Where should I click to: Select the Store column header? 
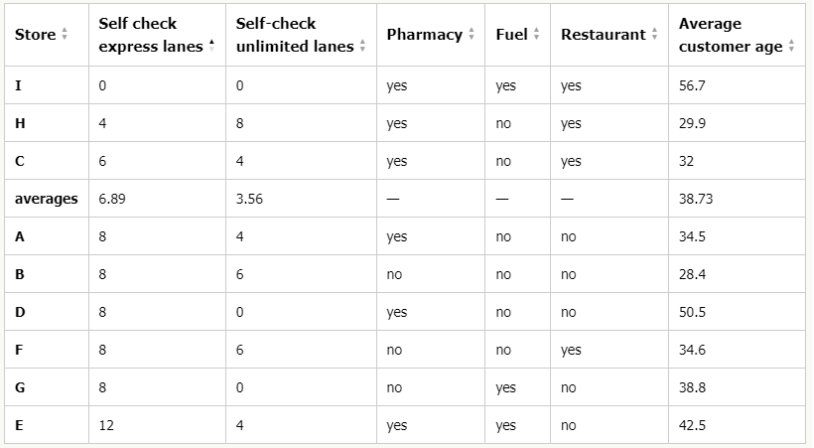tap(47, 35)
